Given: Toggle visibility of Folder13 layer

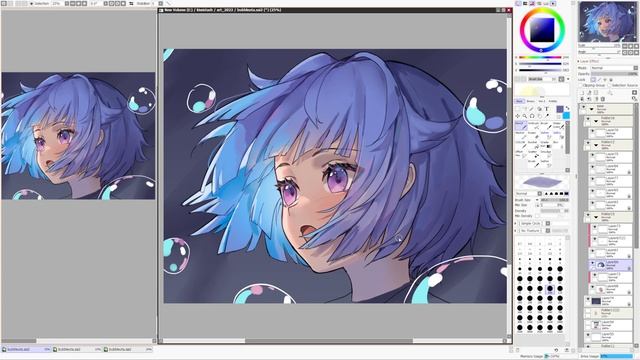Looking at the screenshot, I should tap(588, 214).
